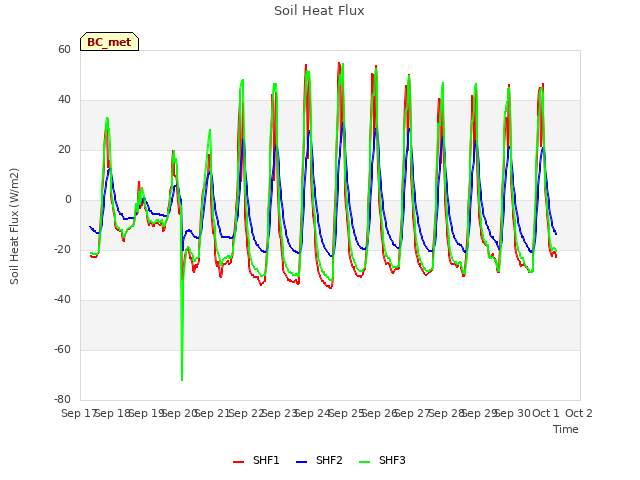
Task: Click the green spike near -72 W/m2
Action: pos(182,378)
